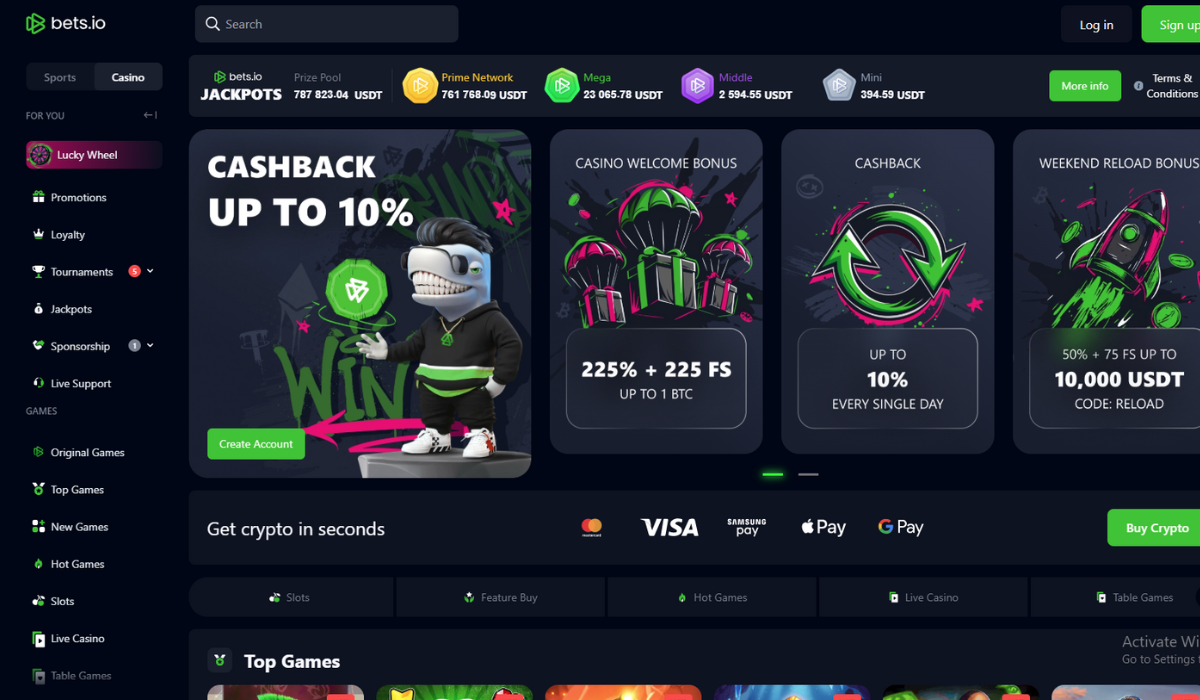The width and height of the screenshot is (1200, 700).
Task: Click the Create Account button
Action: coord(256,444)
